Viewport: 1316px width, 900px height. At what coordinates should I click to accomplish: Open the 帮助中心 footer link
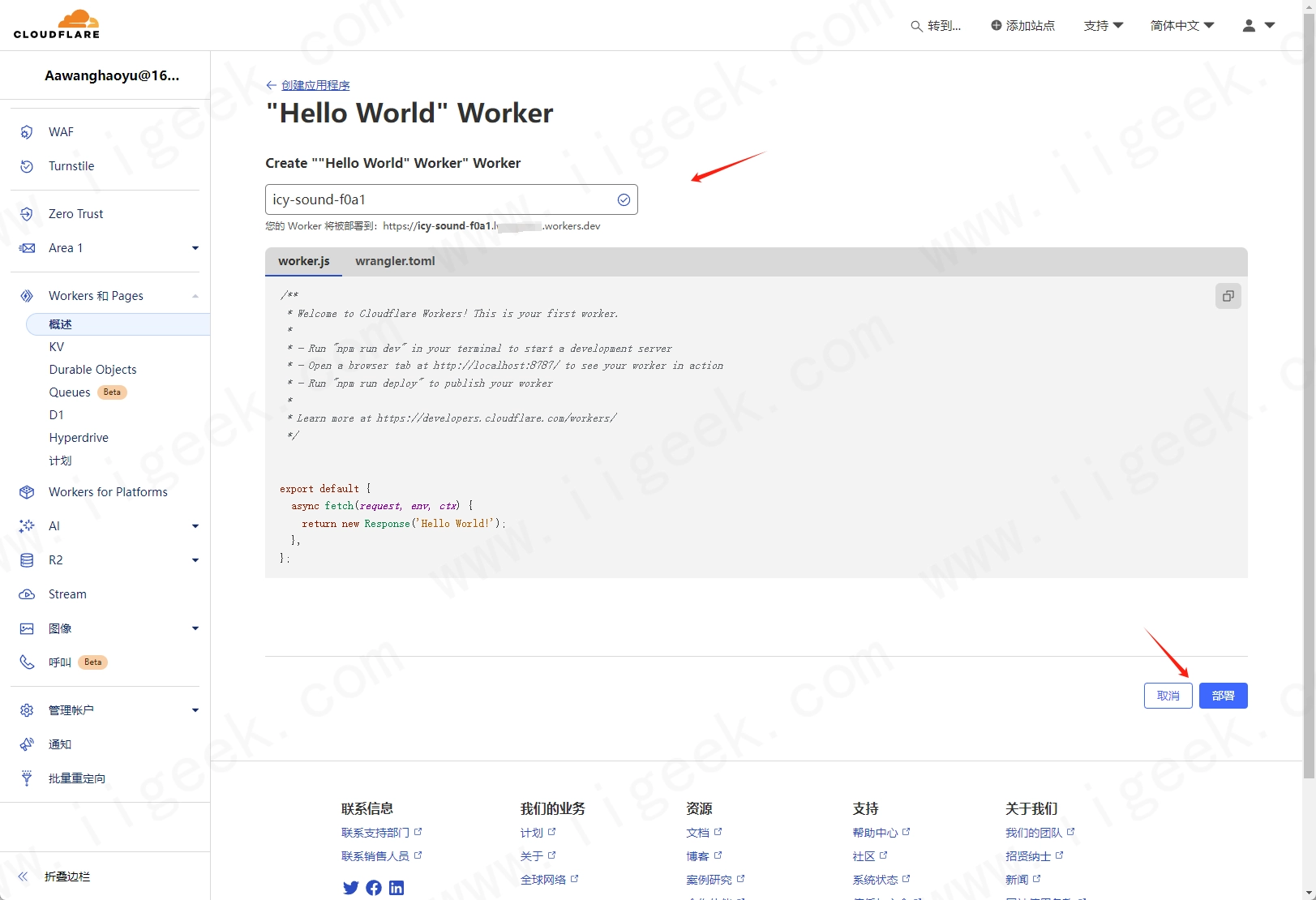point(881,833)
